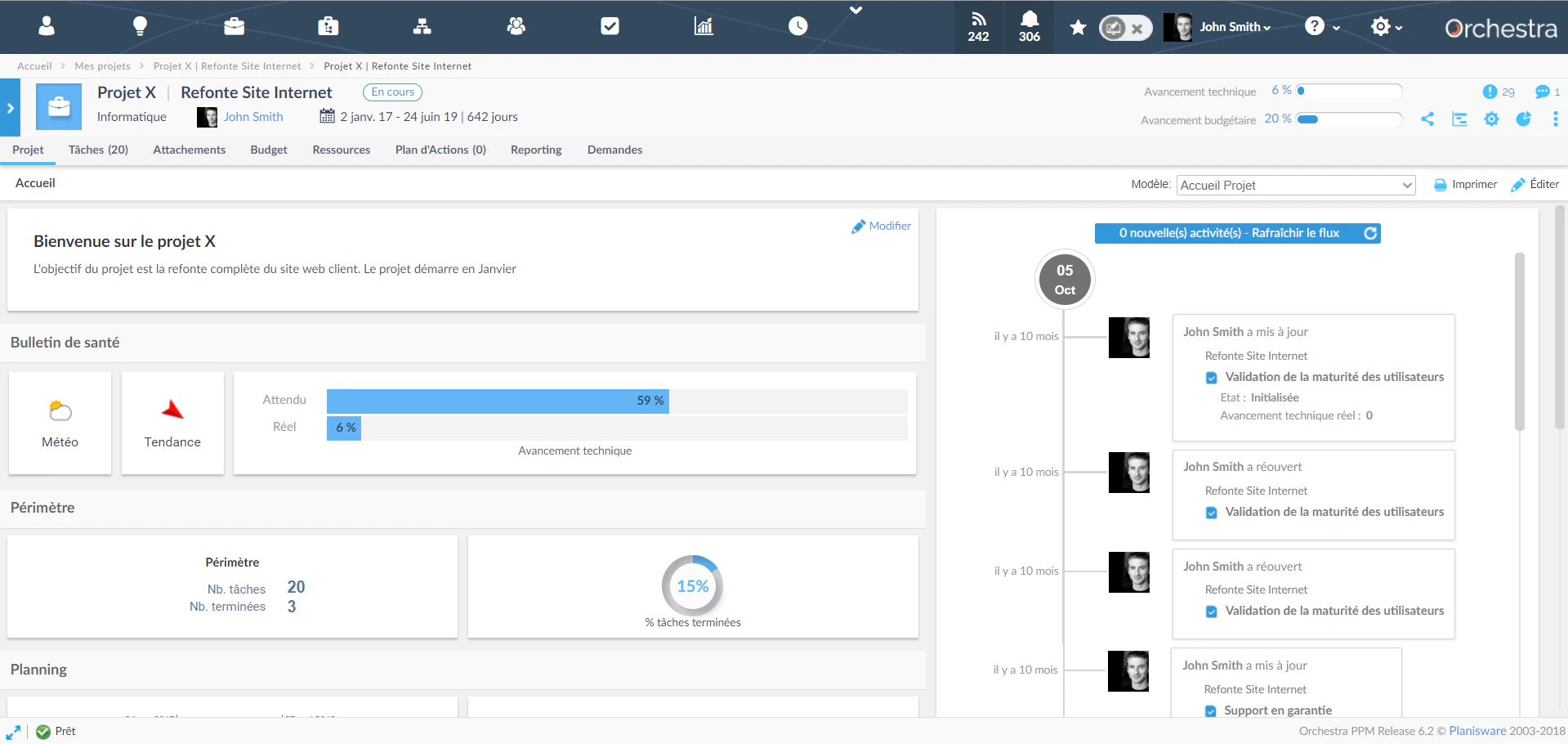Click the star favorites icon
Screen dimensions: 1568x744
1078,28
